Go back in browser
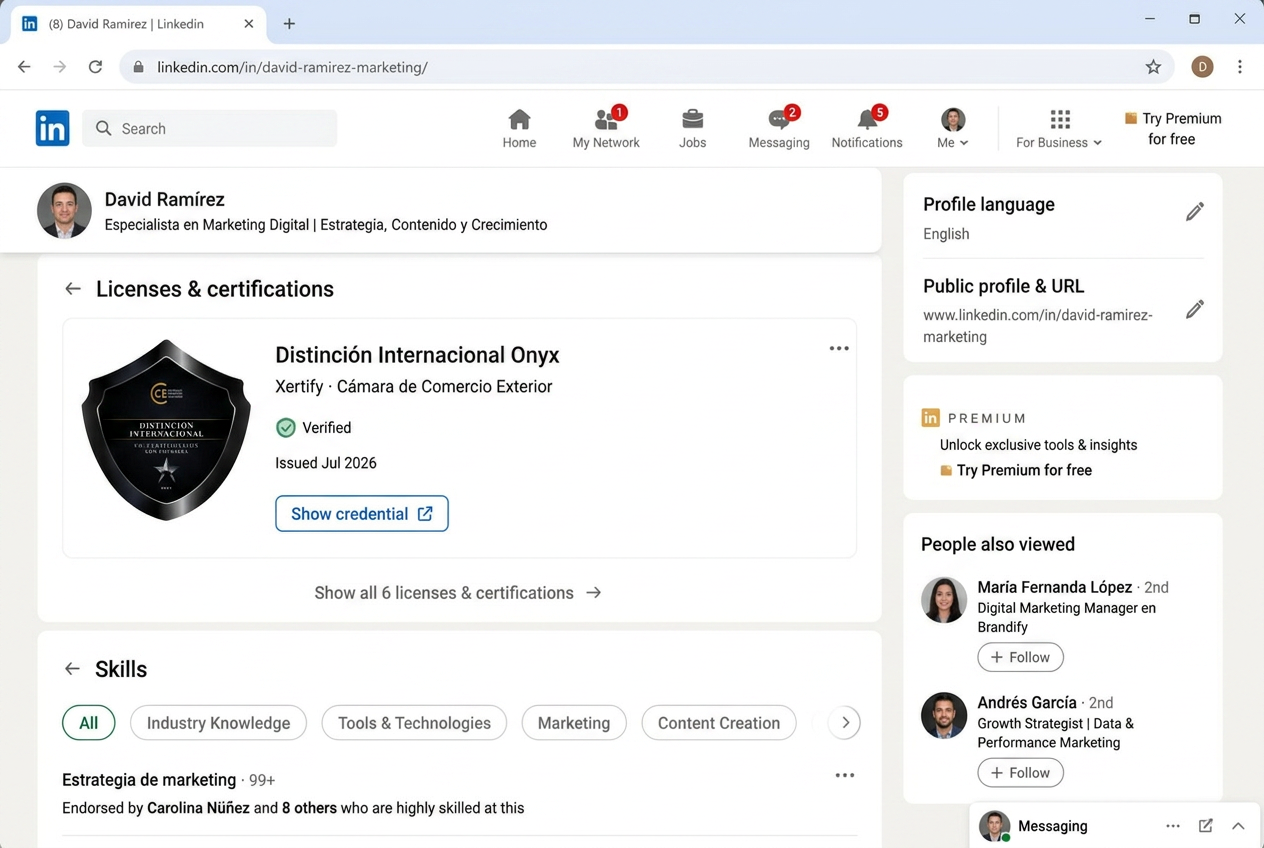Image resolution: width=1264 pixels, height=848 pixels. click(24, 67)
